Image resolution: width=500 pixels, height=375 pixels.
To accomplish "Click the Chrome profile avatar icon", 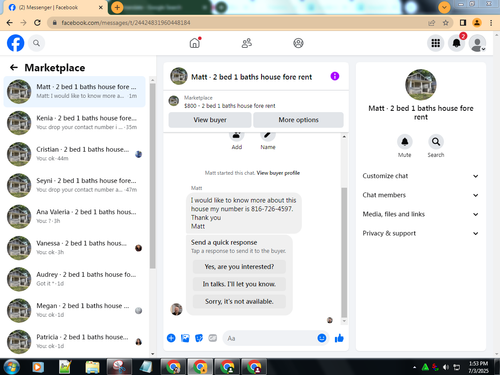I will point(477,23).
